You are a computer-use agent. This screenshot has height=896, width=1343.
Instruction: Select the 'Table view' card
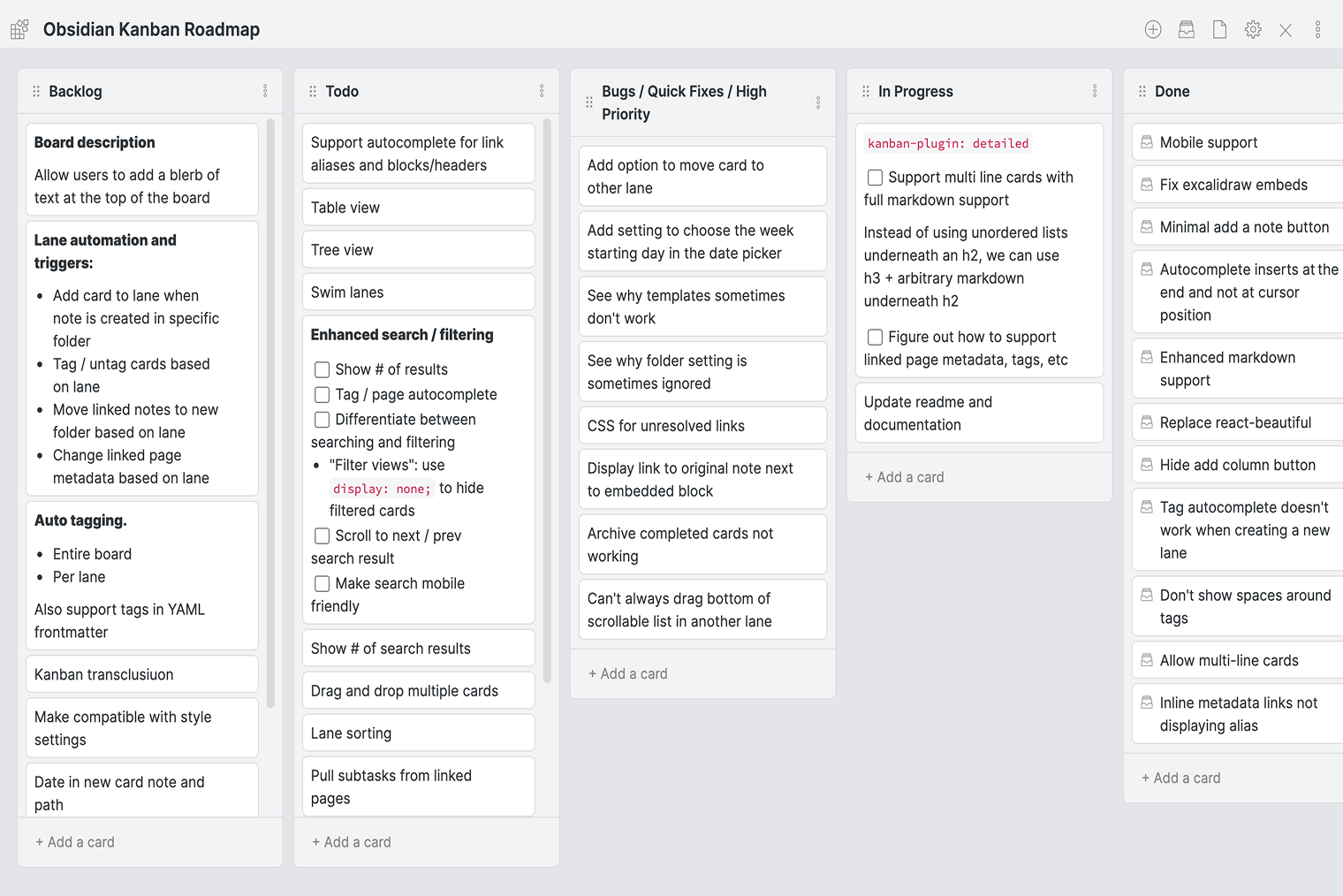pos(418,208)
